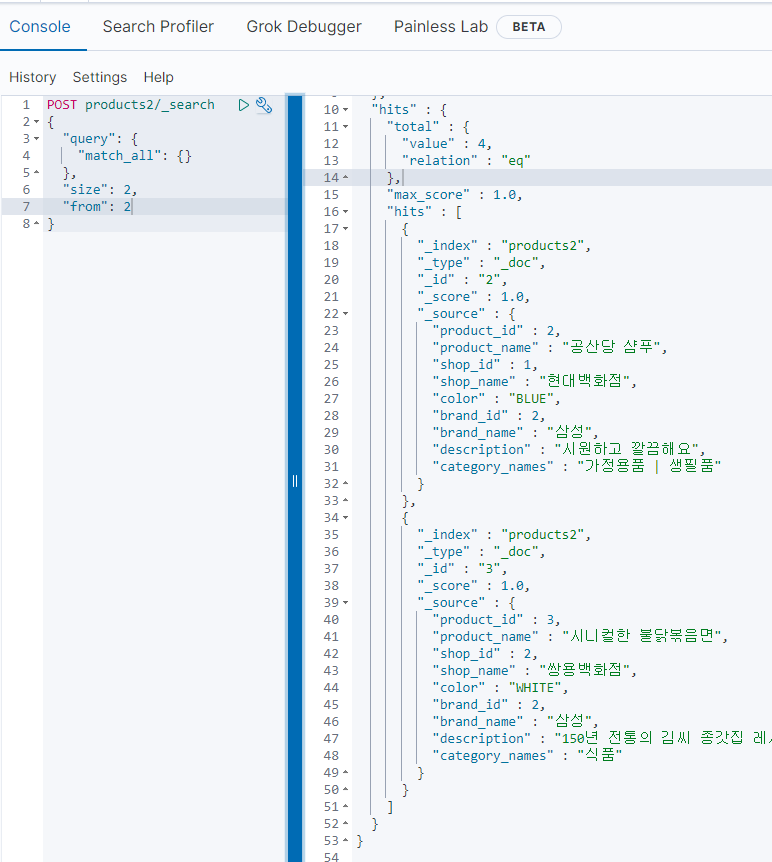Go to the Painless Lab tab
The width and height of the screenshot is (772, 862).
(x=440, y=27)
